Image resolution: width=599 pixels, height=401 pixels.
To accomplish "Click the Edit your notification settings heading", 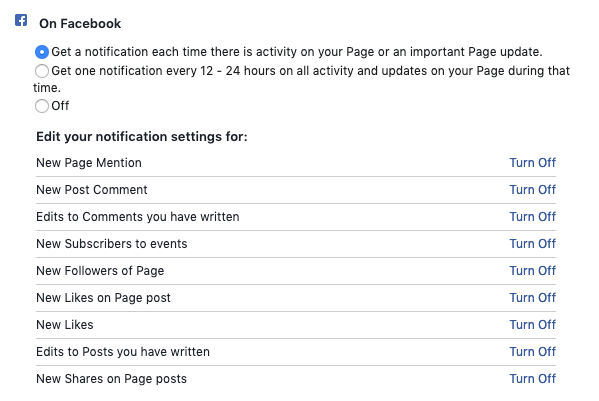I will pyautogui.click(x=142, y=137).
